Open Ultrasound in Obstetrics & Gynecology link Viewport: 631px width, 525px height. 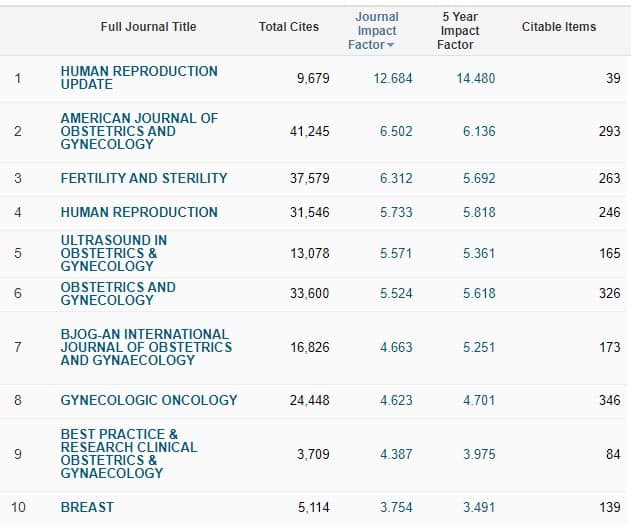click(114, 254)
